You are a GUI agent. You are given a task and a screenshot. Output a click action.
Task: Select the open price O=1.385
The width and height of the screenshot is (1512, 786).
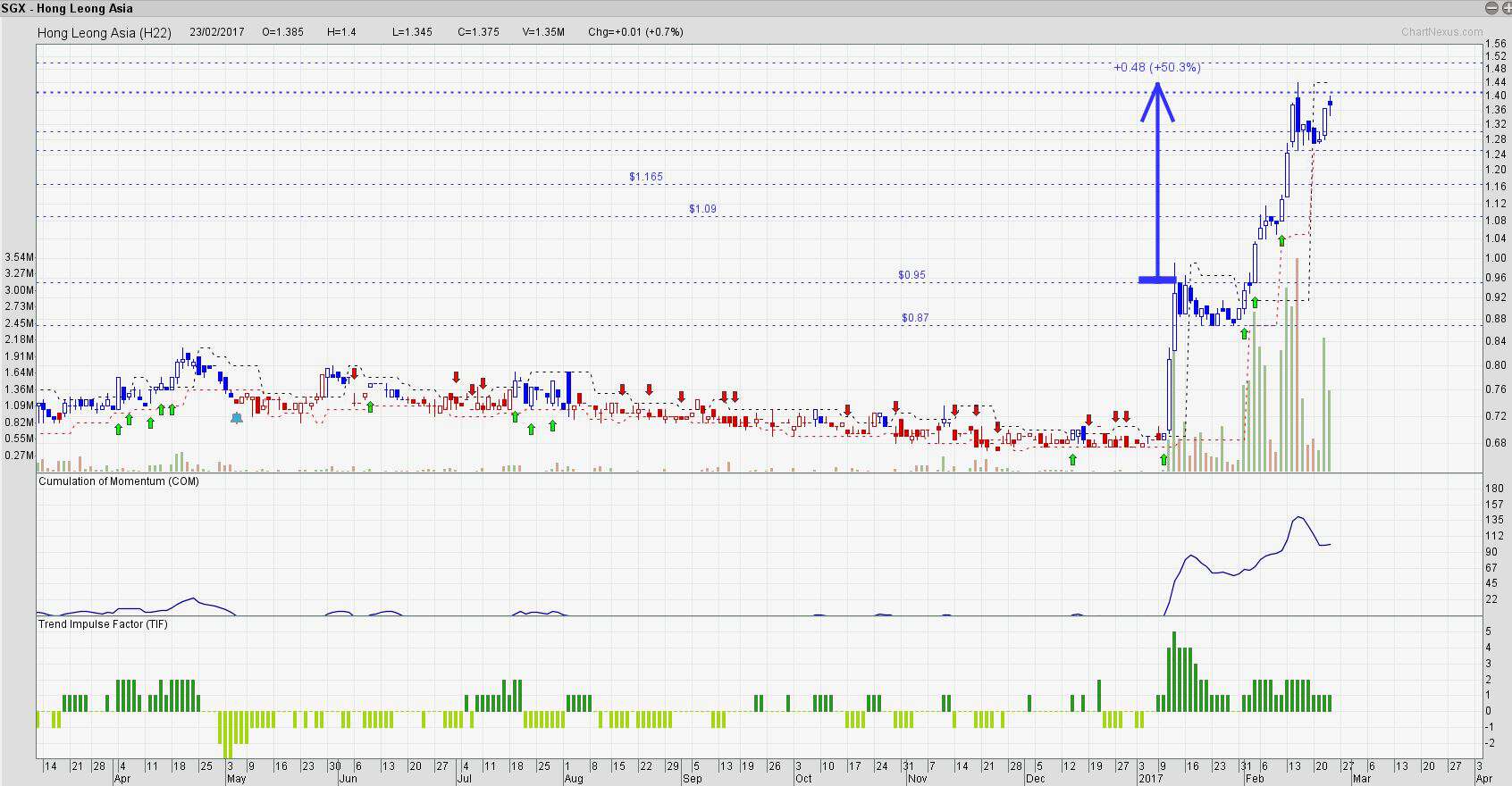point(282,31)
